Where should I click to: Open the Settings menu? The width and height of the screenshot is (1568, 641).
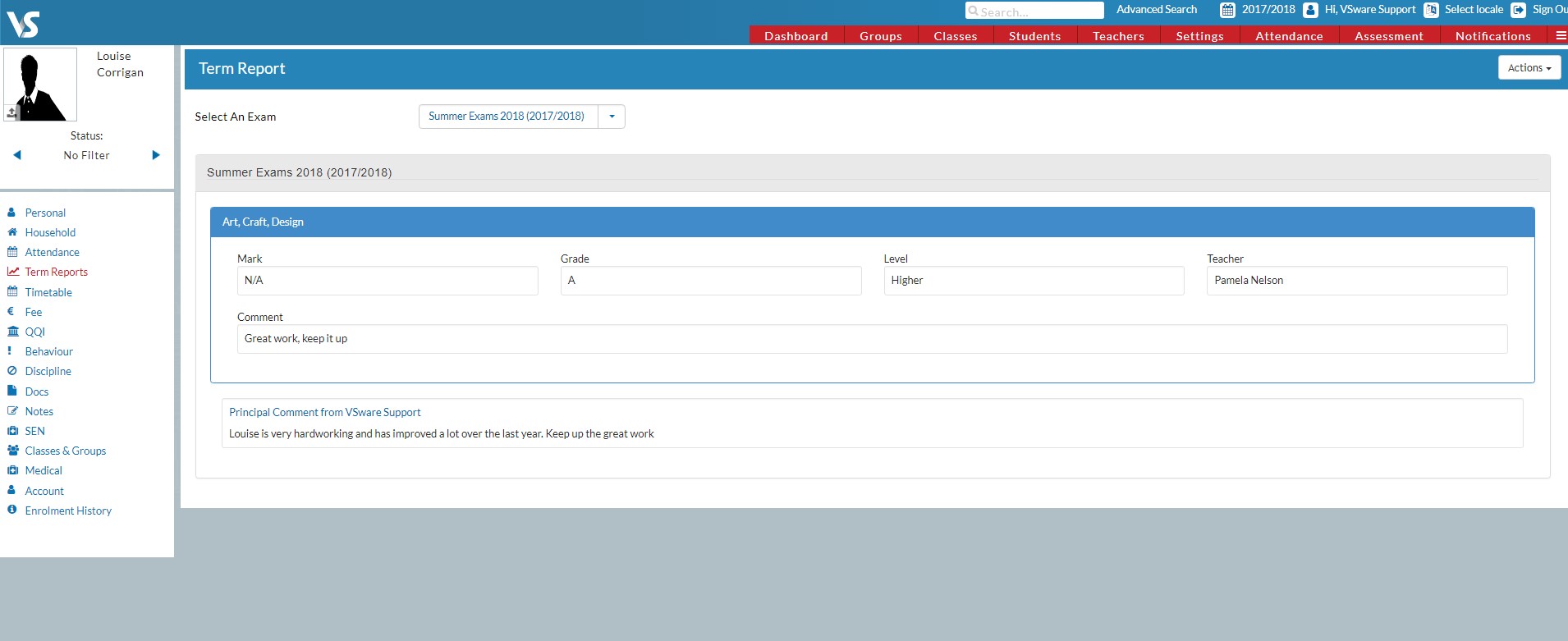[1199, 36]
